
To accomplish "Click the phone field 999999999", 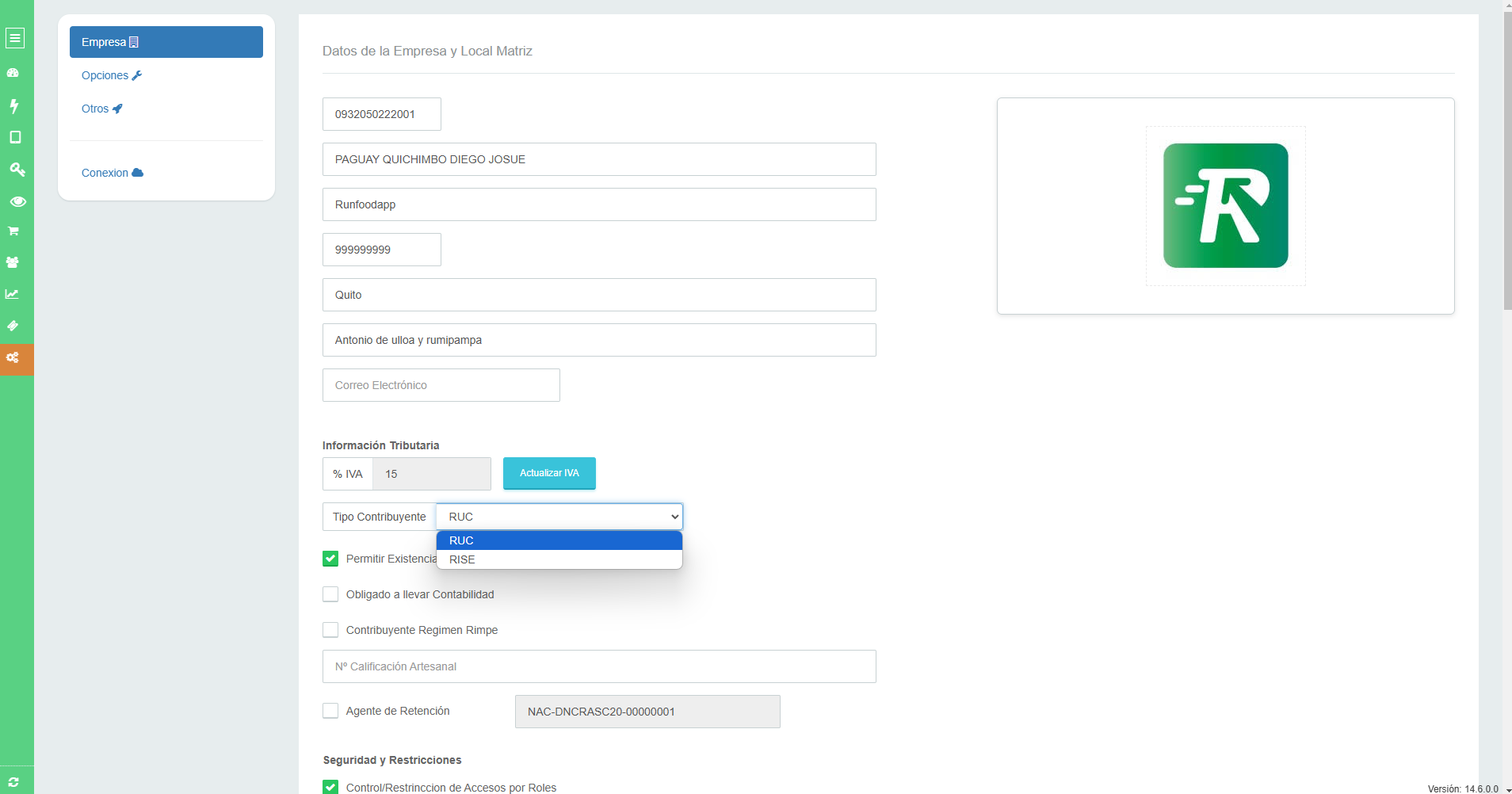I will tap(382, 250).
